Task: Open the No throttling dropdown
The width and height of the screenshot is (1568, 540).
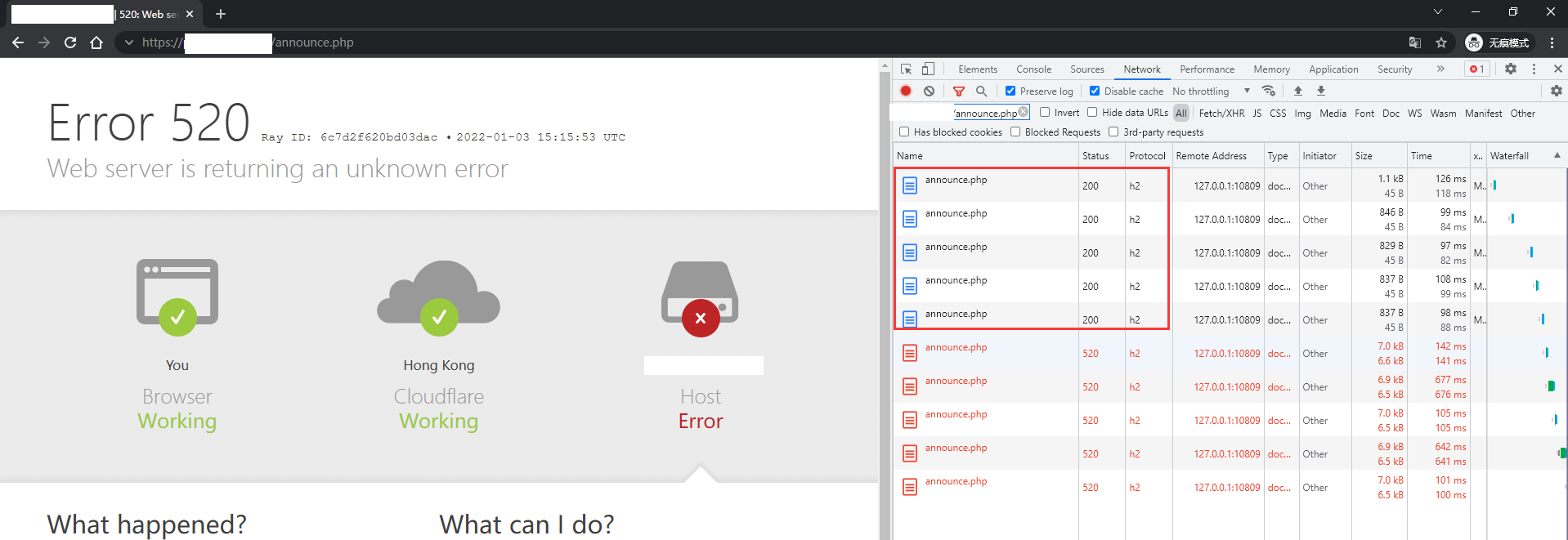Action: 1211,91
